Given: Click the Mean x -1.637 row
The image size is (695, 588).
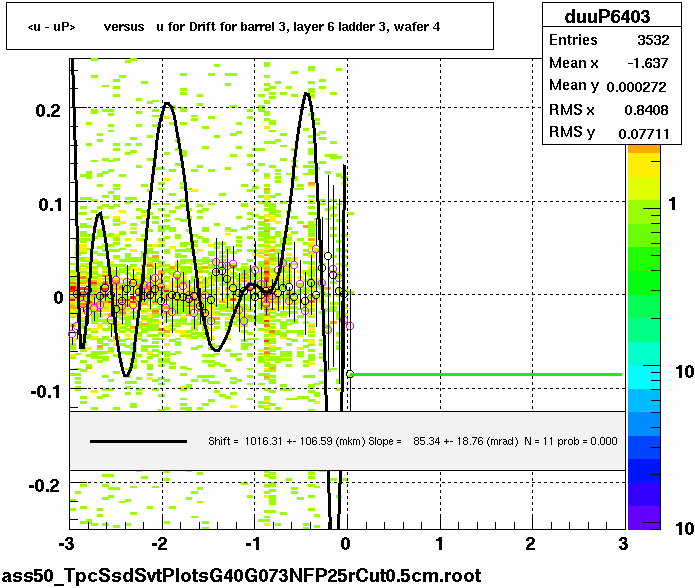Looking at the screenshot, I should click(x=609, y=63).
